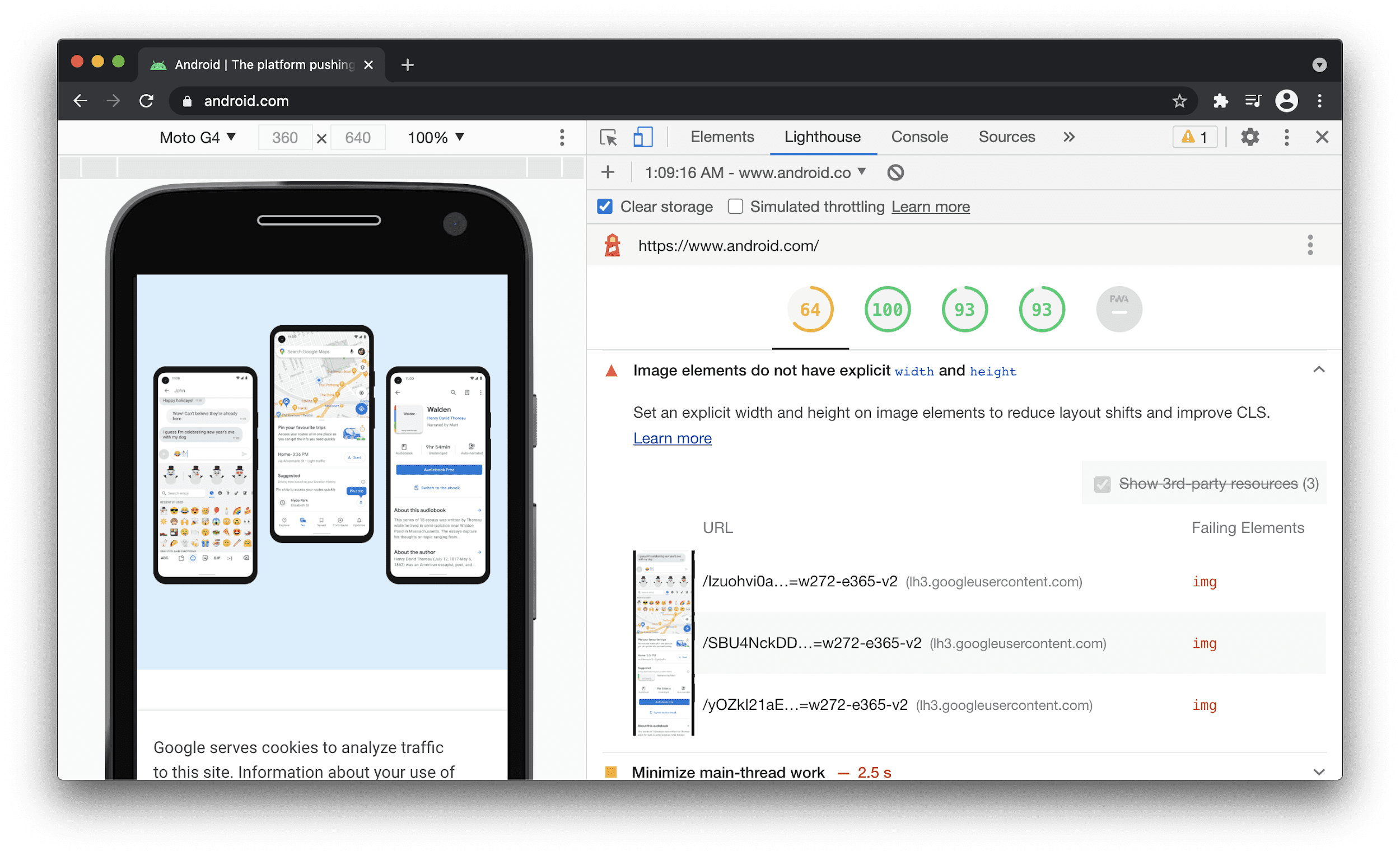The height and width of the screenshot is (856, 1400).
Task: Toggle the Simulated throttling checkbox
Action: point(733,207)
